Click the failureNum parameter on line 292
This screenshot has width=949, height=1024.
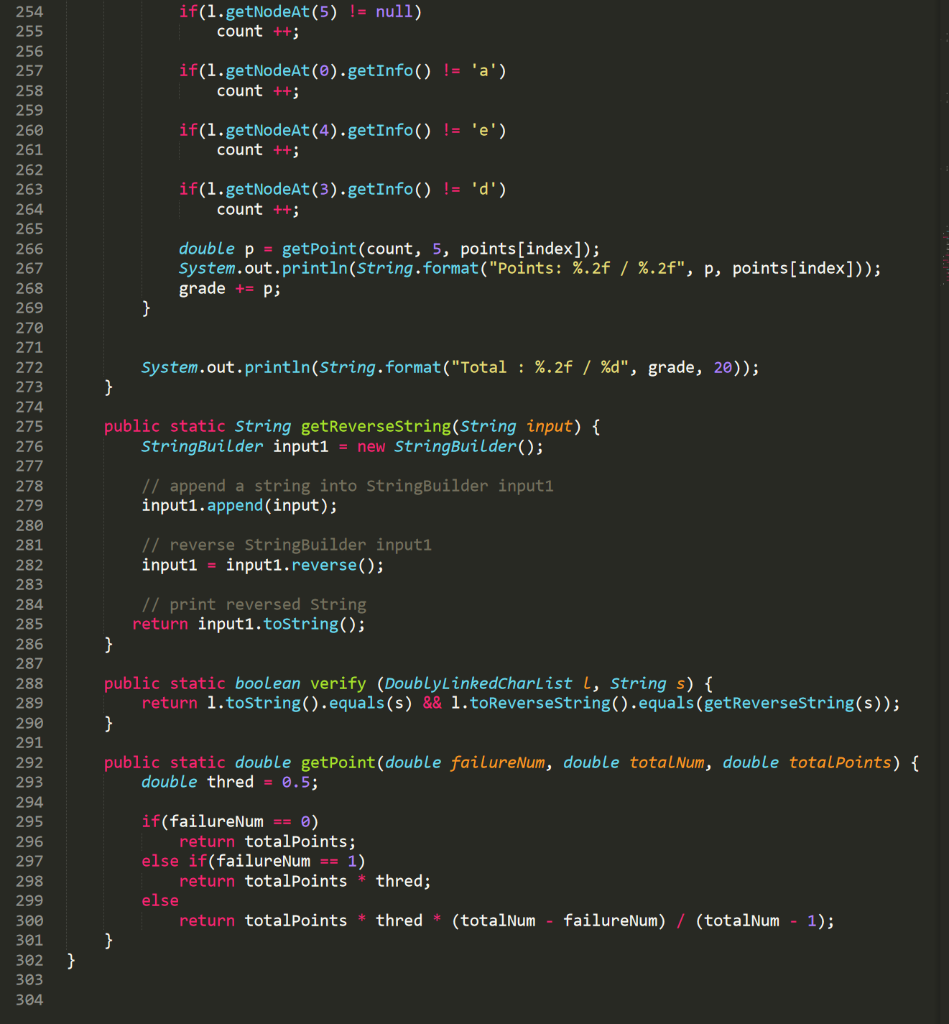(x=497, y=762)
